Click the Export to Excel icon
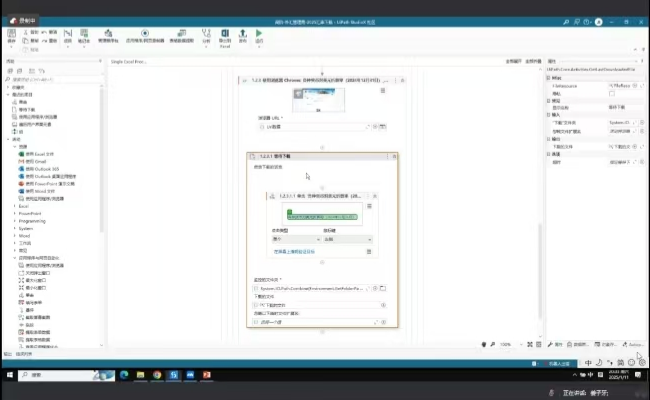This screenshot has width=650, height=400. [x=225, y=36]
